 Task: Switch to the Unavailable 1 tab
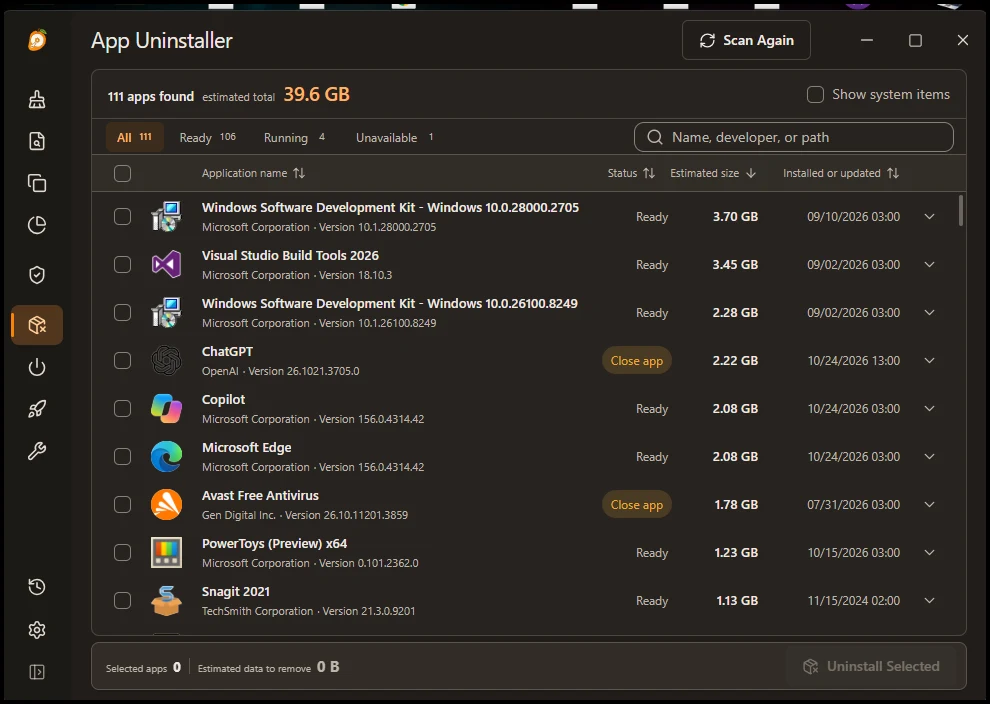[x=395, y=137]
